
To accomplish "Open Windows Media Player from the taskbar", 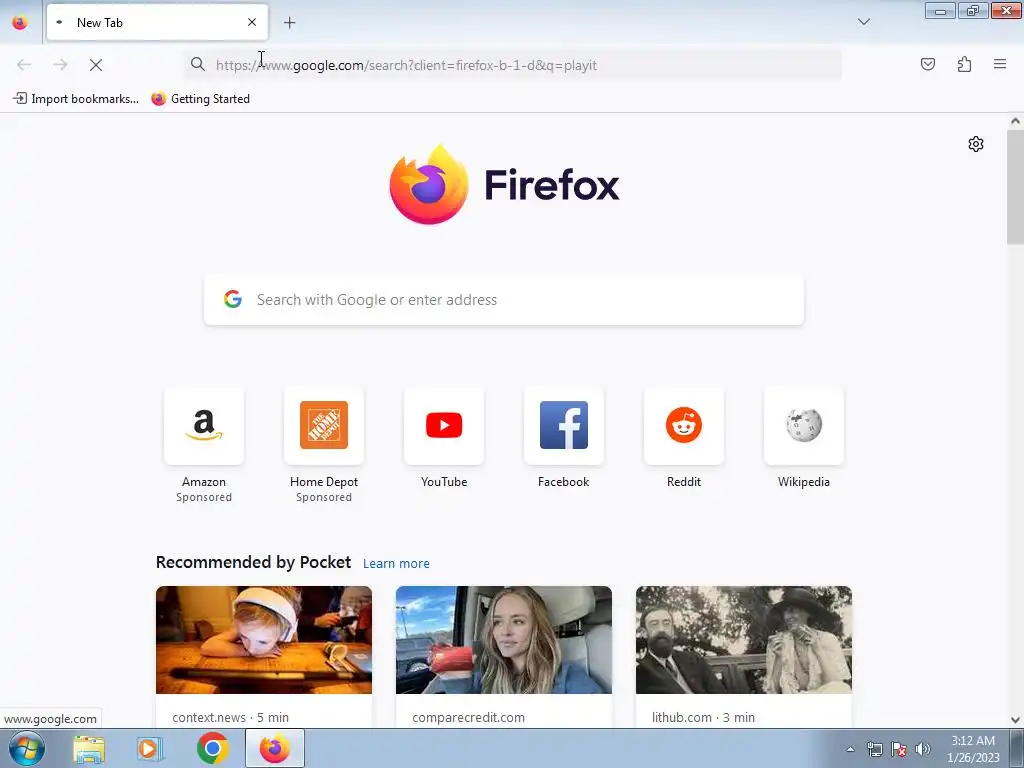I will [x=150, y=749].
